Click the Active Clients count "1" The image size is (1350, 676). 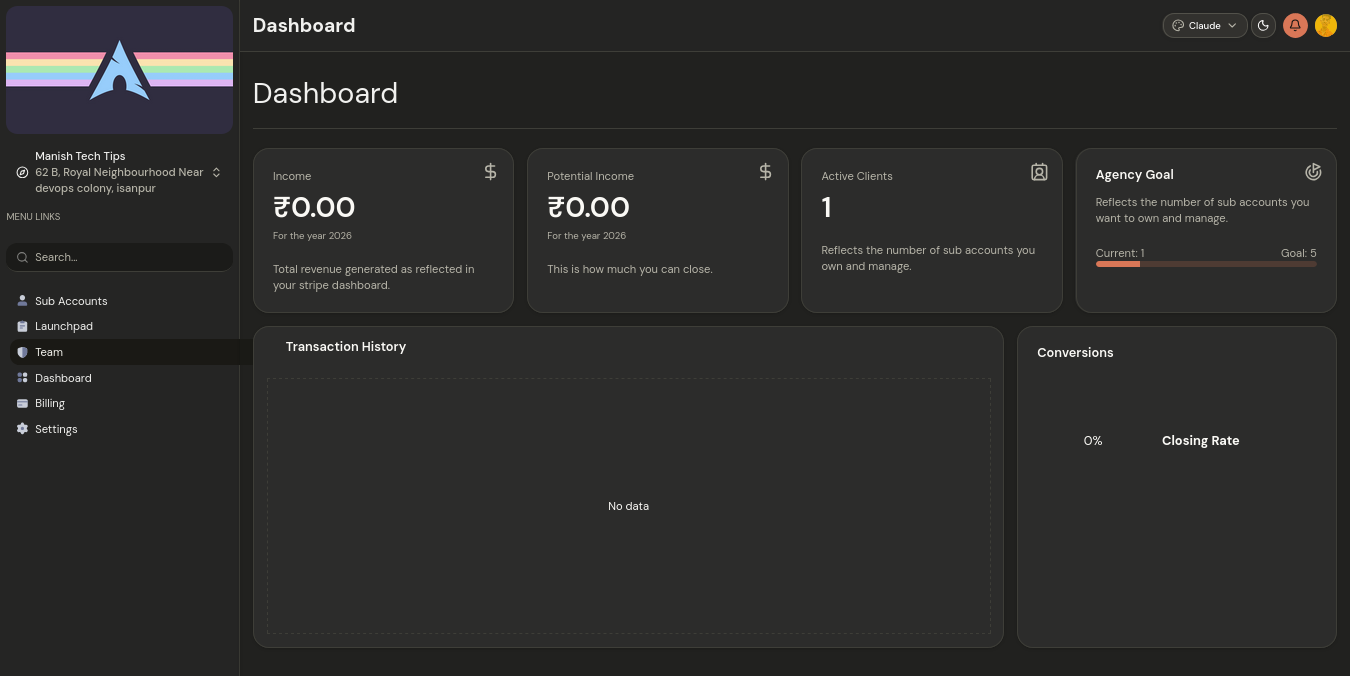pyautogui.click(x=827, y=208)
